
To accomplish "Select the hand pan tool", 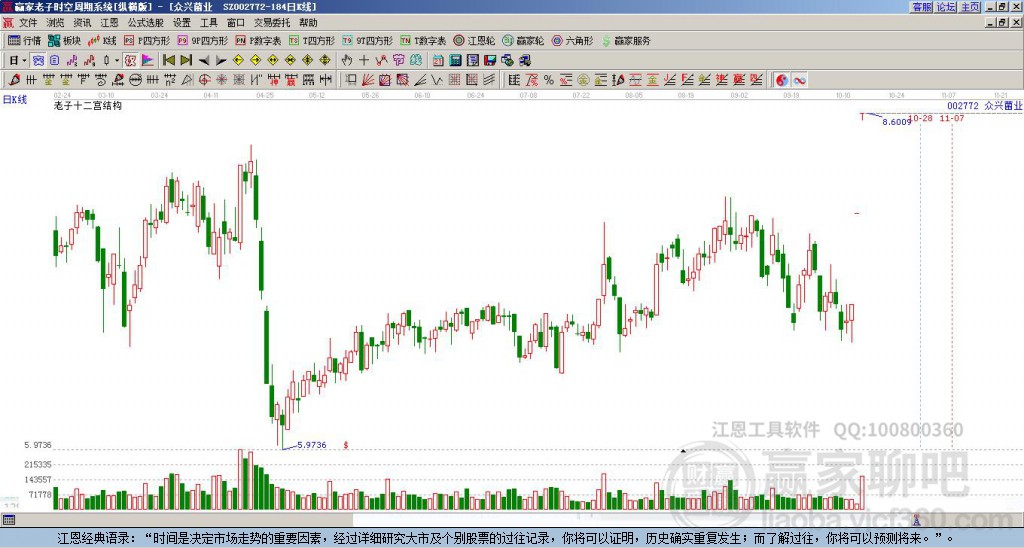I will 347,60.
